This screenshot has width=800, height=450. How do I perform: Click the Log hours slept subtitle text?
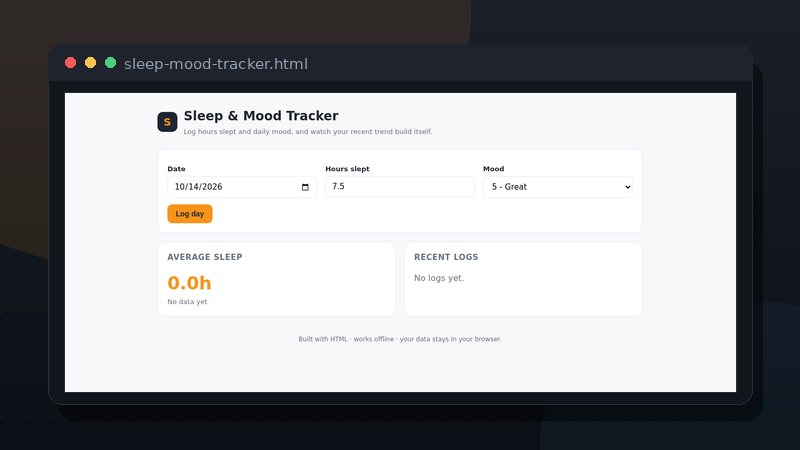(x=308, y=132)
